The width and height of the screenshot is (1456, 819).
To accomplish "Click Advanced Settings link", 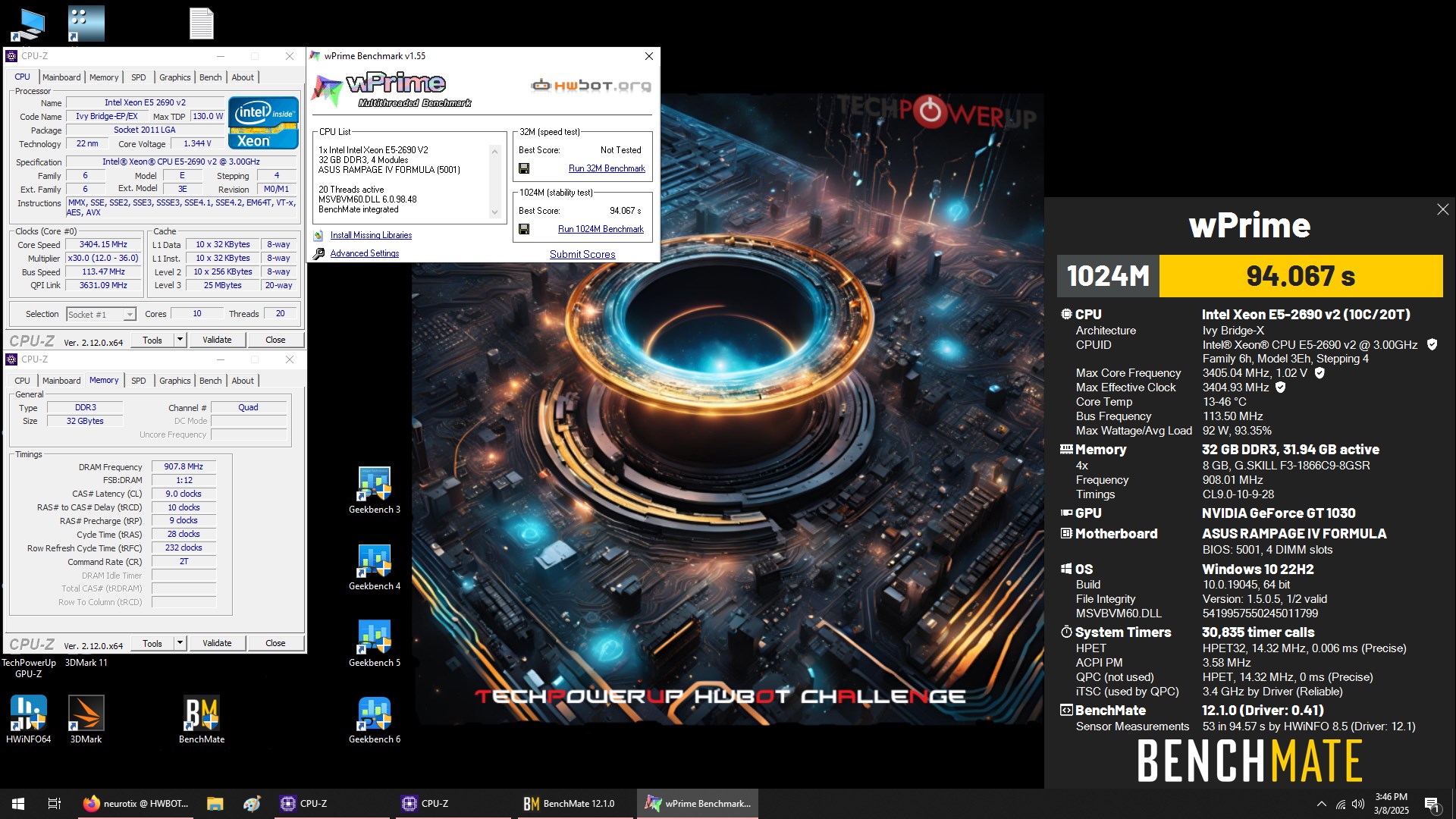I will pyautogui.click(x=365, y=253).
